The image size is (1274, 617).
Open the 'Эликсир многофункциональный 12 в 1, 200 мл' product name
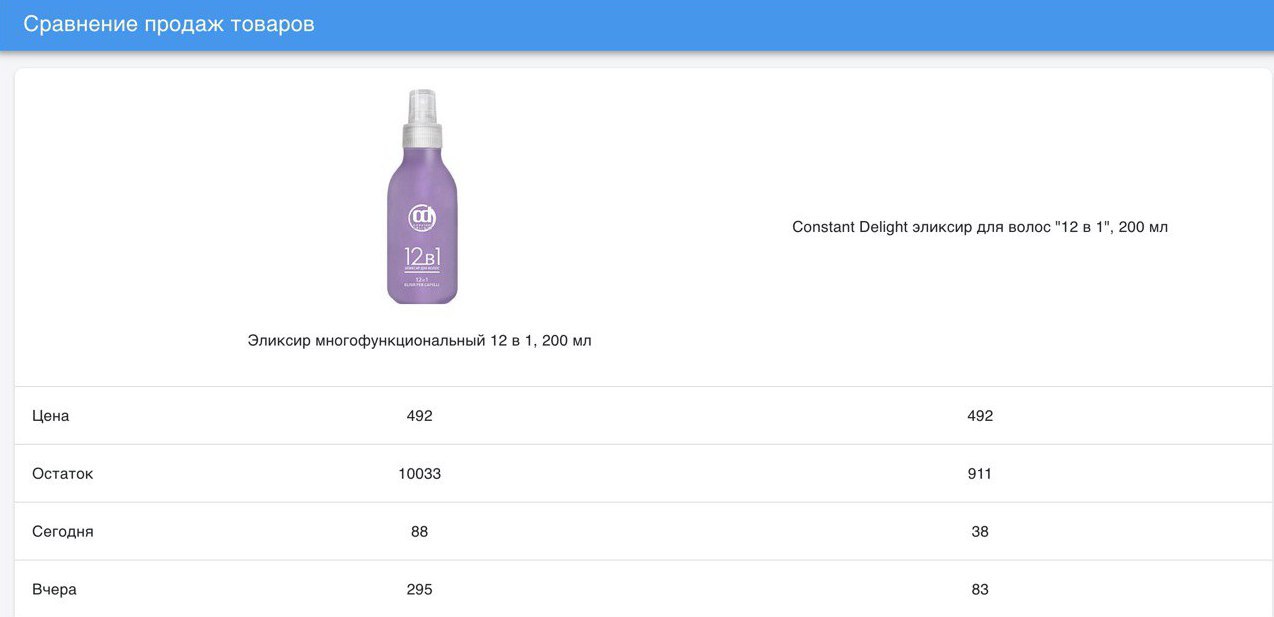click(x=420, y=341)
